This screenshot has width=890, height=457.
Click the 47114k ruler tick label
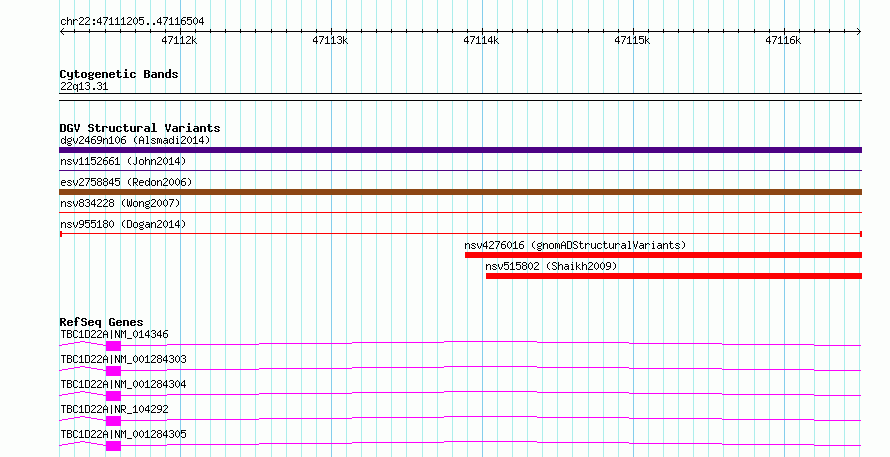click(x=481, y=40)
